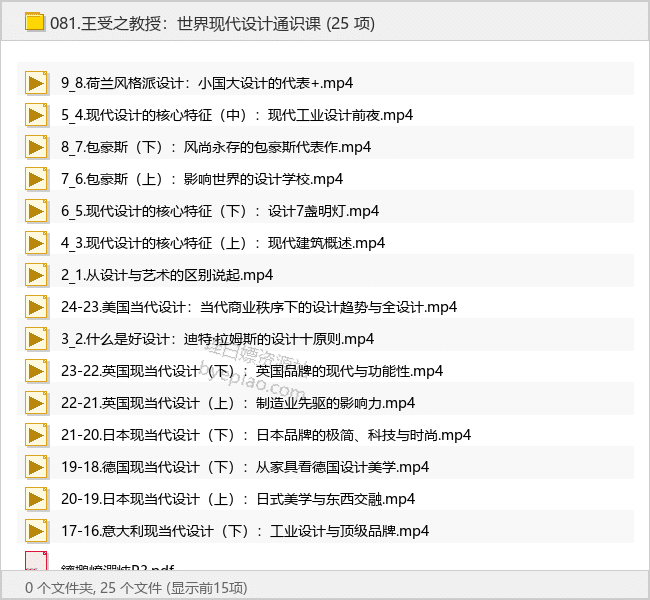Viewport: 650px width, 600px height.
Task: Click video icon for 5_4.现代设计的核心特征（中）
Action: click(x=36, y=115)
